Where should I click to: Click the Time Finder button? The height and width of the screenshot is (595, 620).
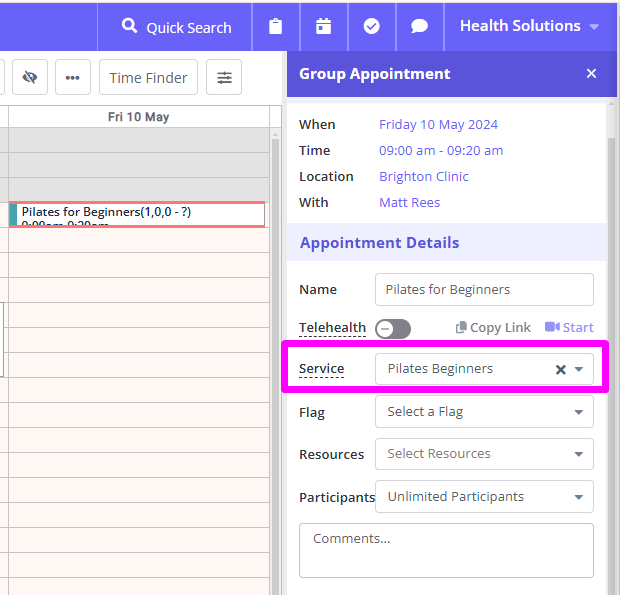click(148, 77)
